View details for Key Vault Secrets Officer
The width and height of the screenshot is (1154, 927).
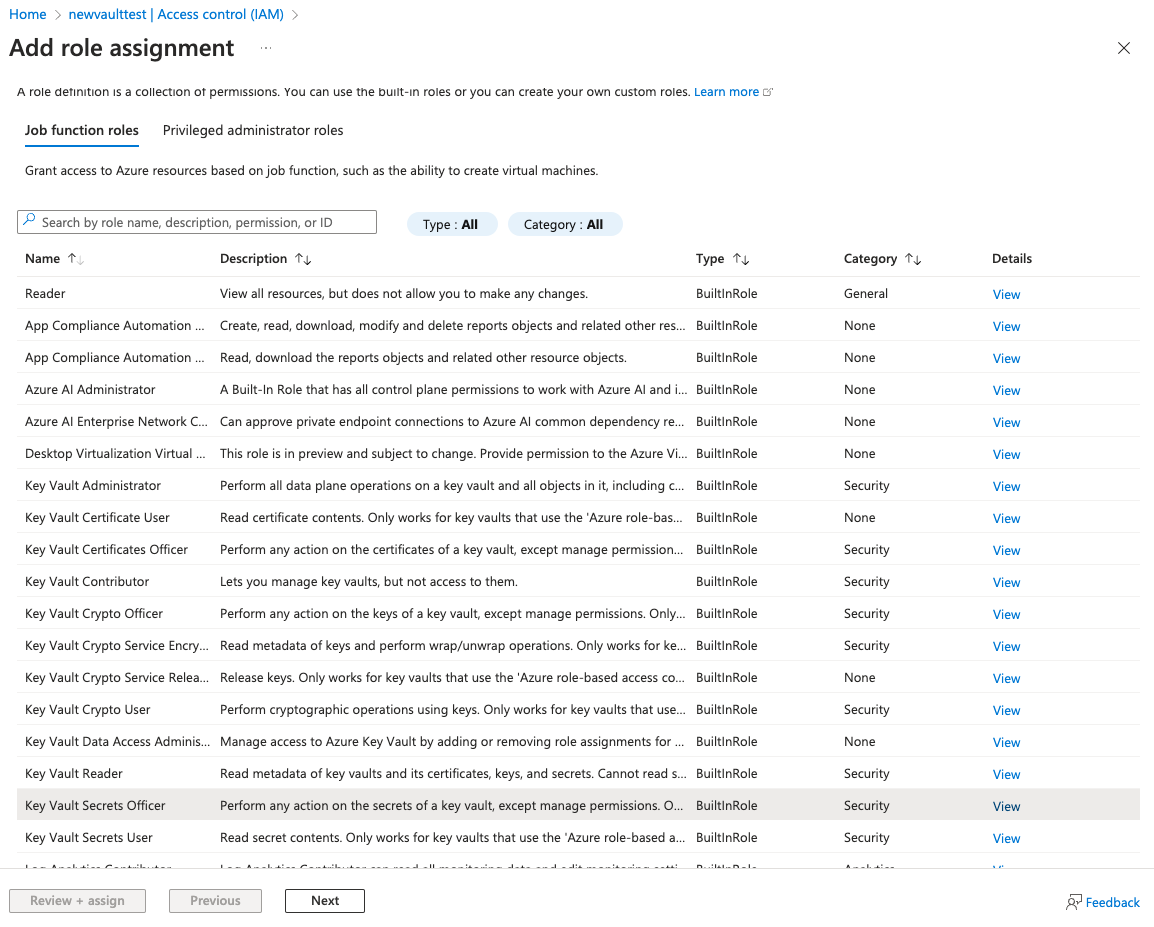click(x=1006, y=806)
